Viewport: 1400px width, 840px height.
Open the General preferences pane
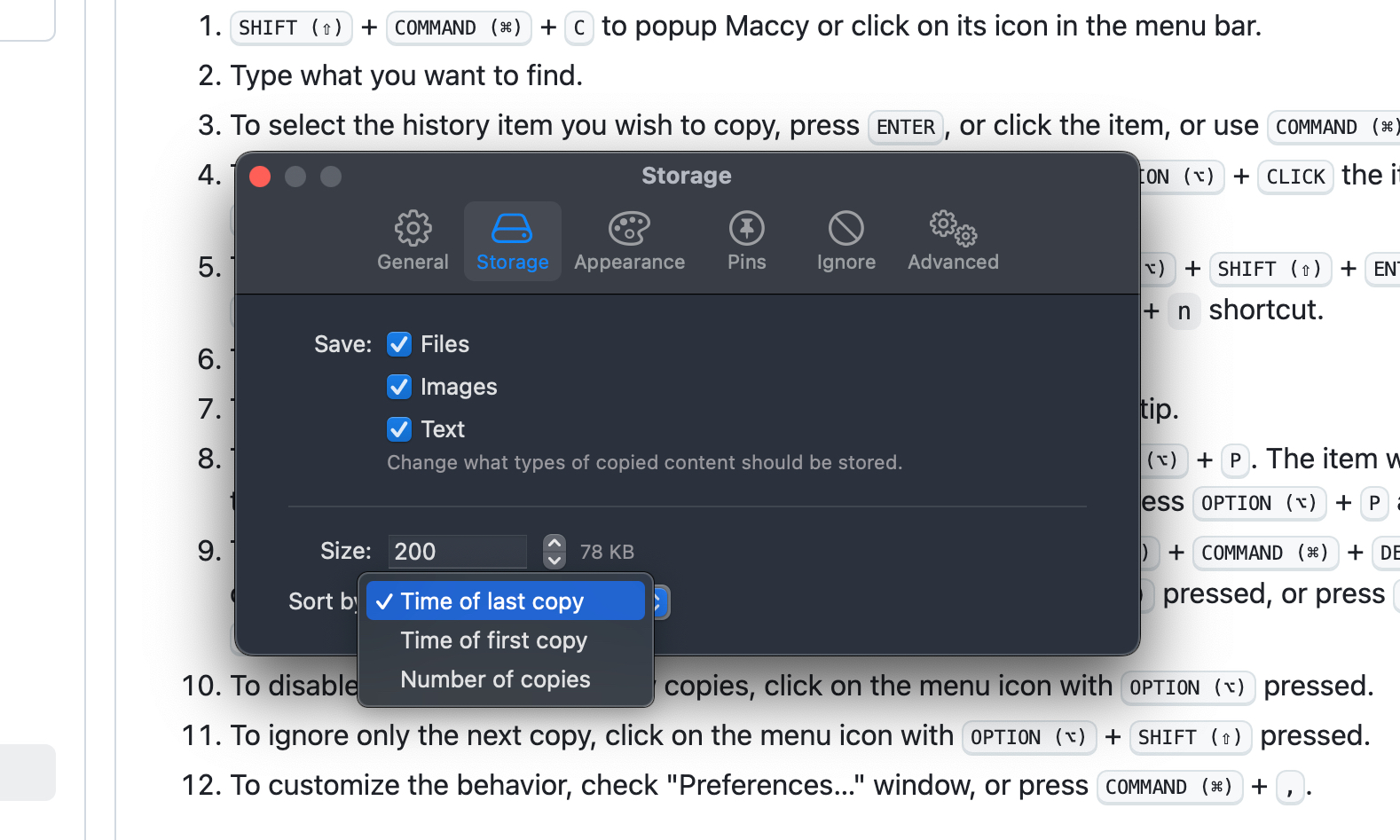[413, 240]
